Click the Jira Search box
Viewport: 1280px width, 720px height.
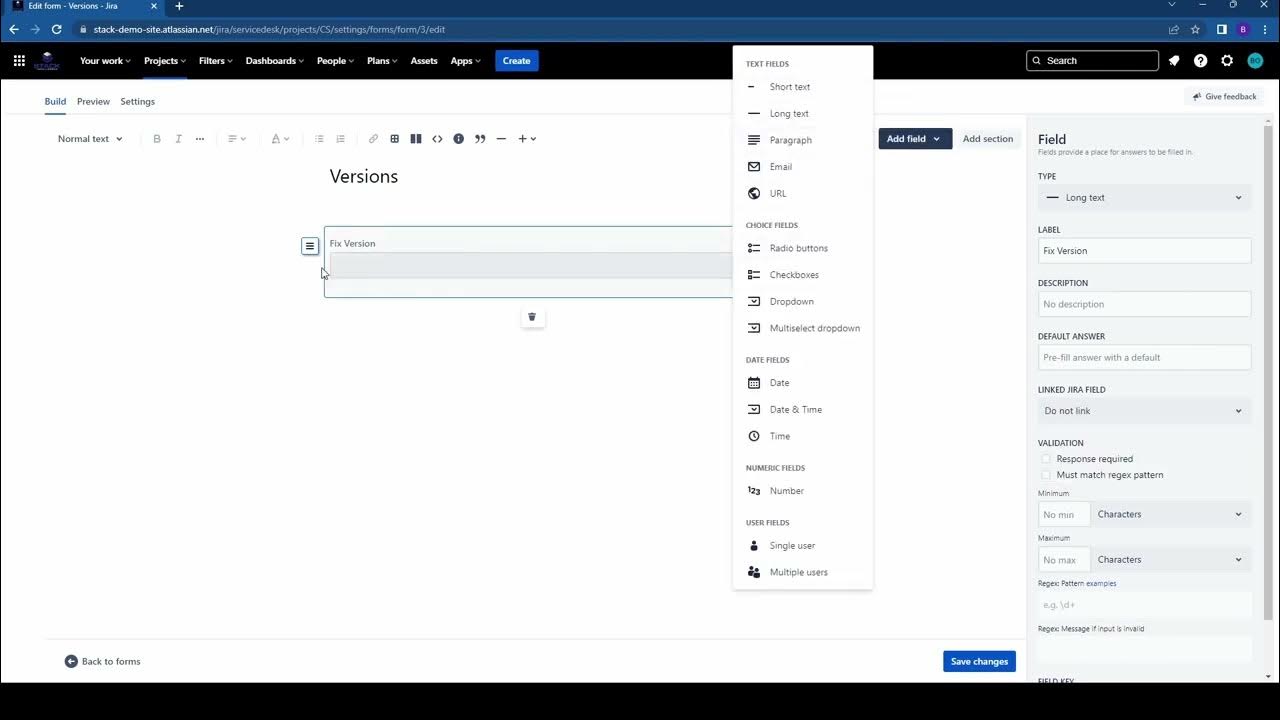pyautogui.click(x=1092, y=61)
